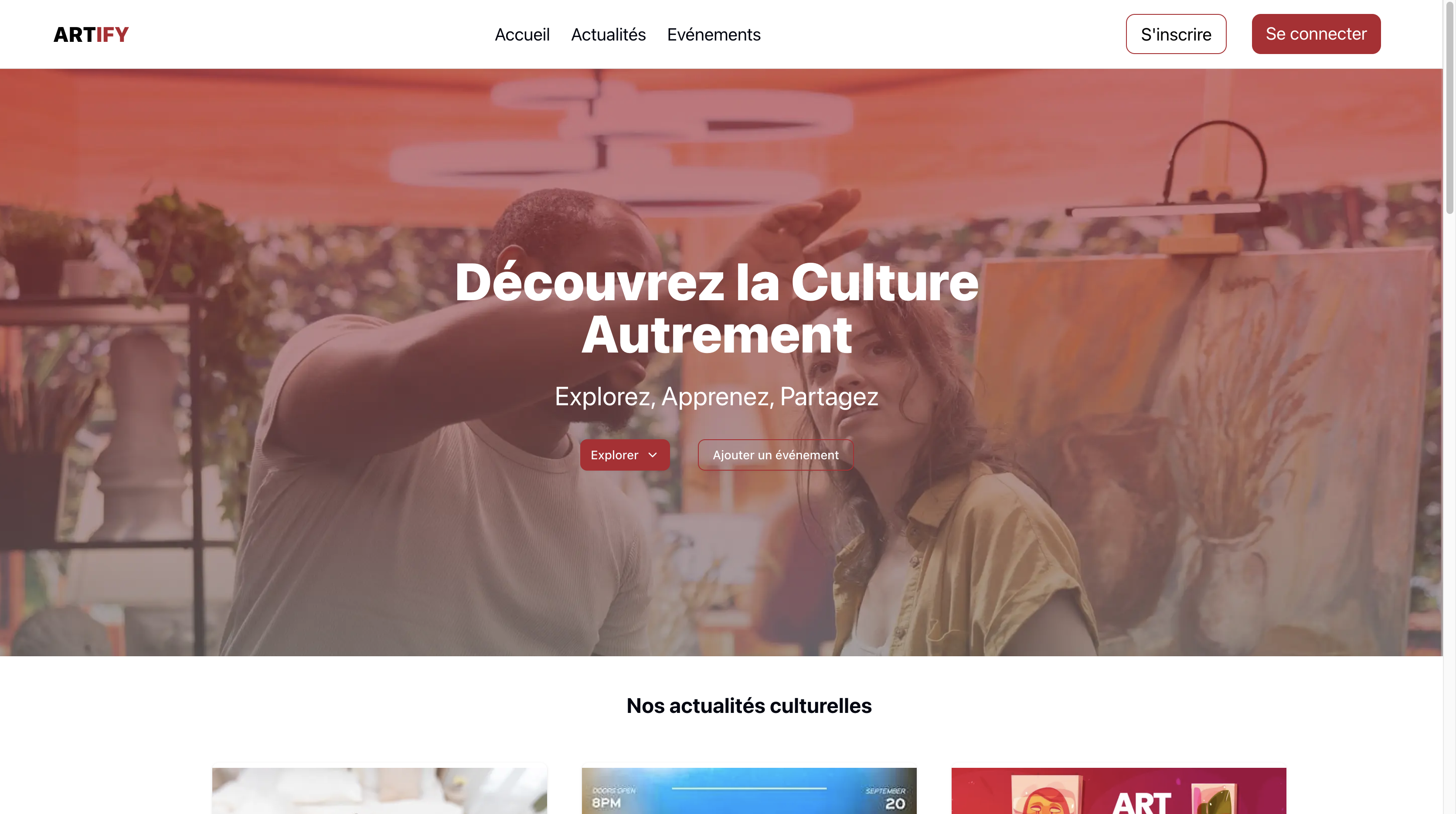Click the vertical scrollbar thumb
The width and height of the screenshot is (1456, 814).
click(x=1449, y=107)
